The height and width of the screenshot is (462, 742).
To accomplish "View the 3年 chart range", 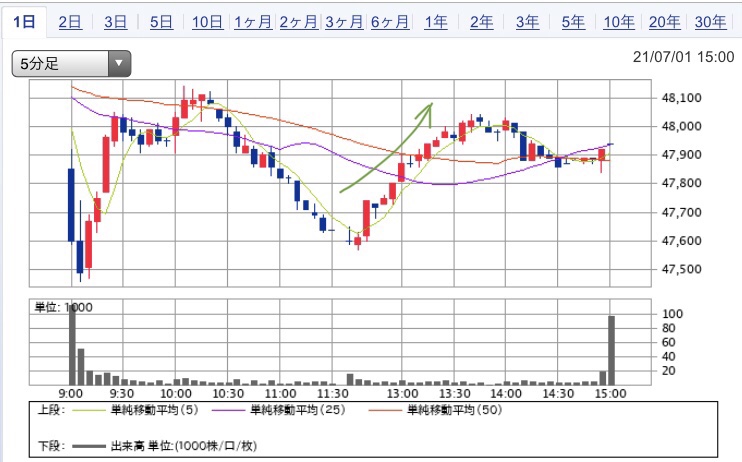I will [x=527, y=22].
